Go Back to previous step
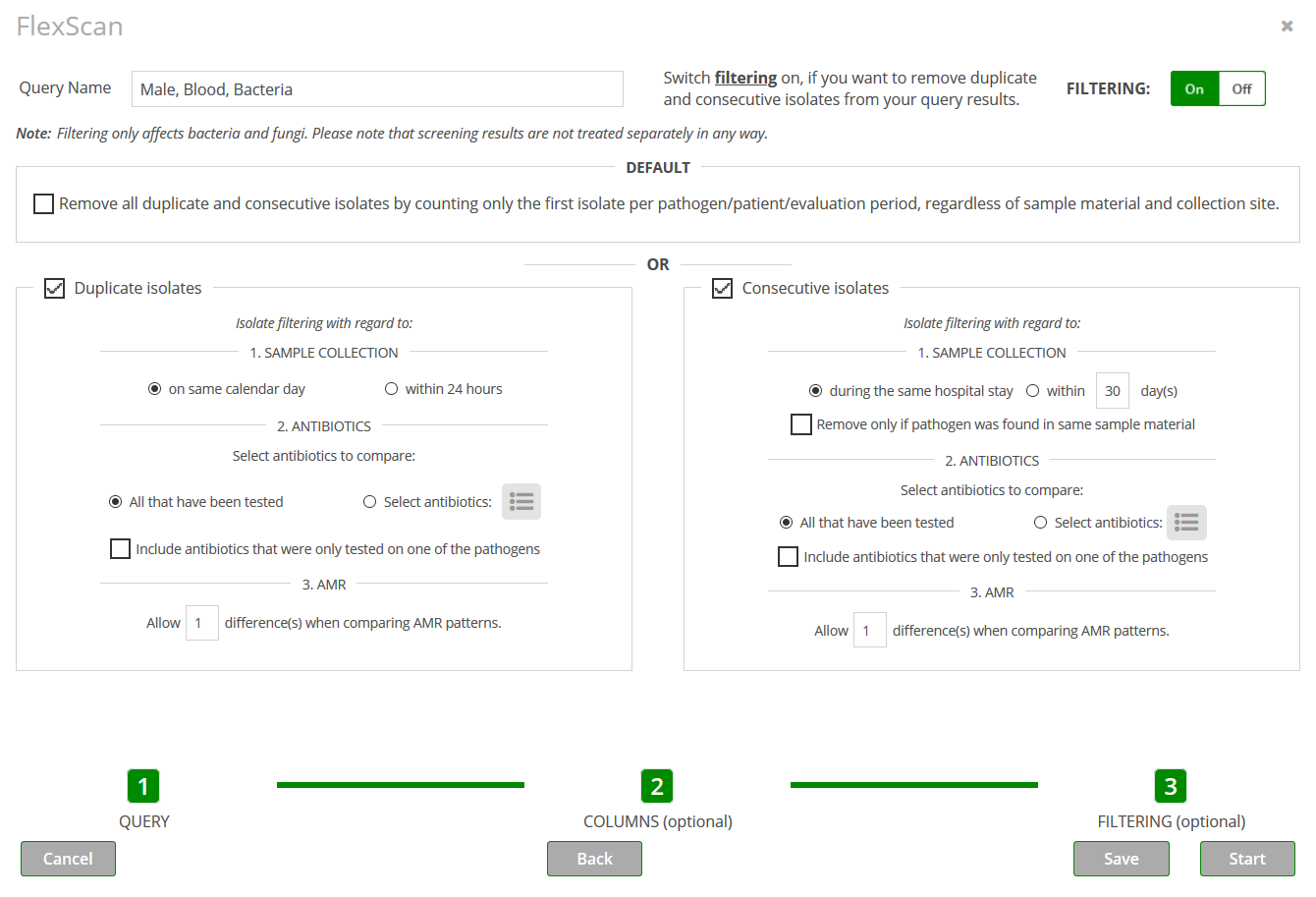This screenshot has height=897, width=1316. (594, 859)
